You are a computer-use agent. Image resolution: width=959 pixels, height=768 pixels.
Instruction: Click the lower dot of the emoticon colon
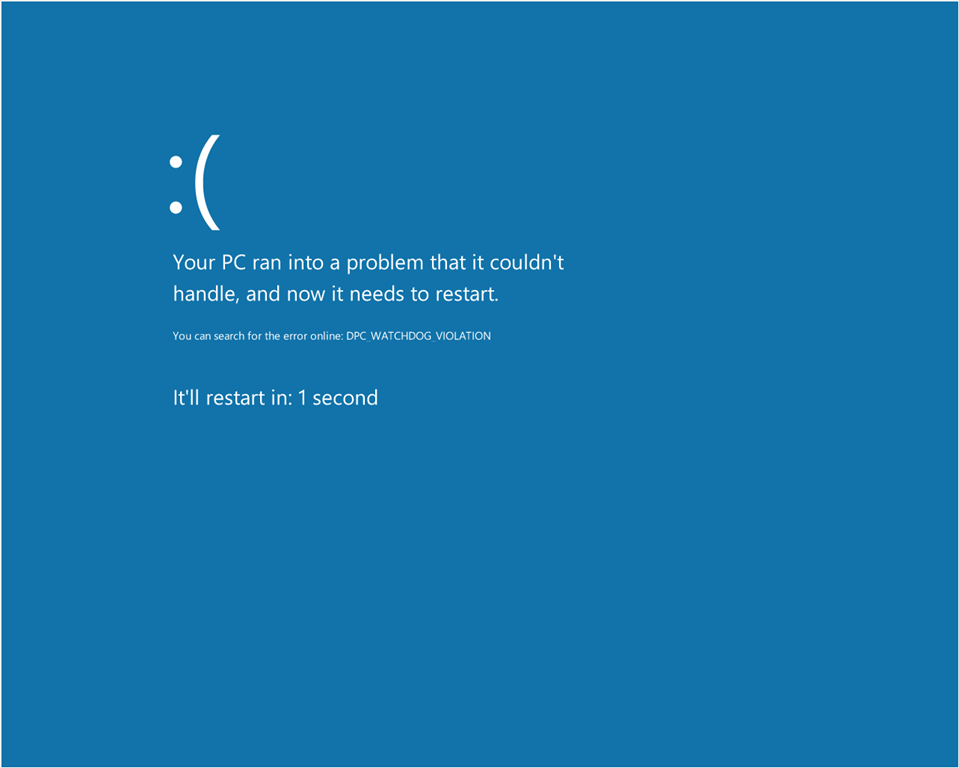176,207
